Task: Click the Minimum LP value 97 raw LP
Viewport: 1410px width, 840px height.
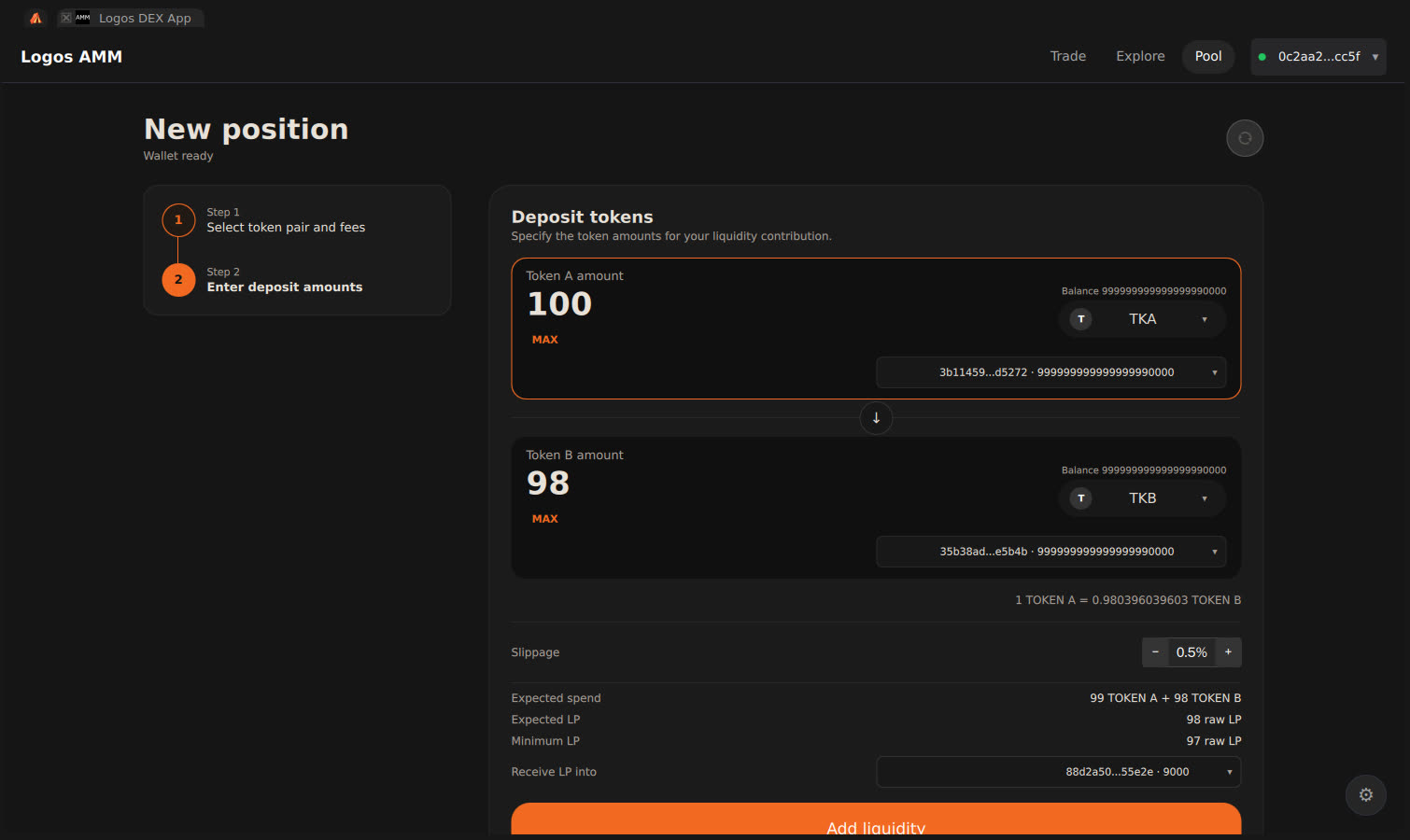Action: (x=1214, y=741)
